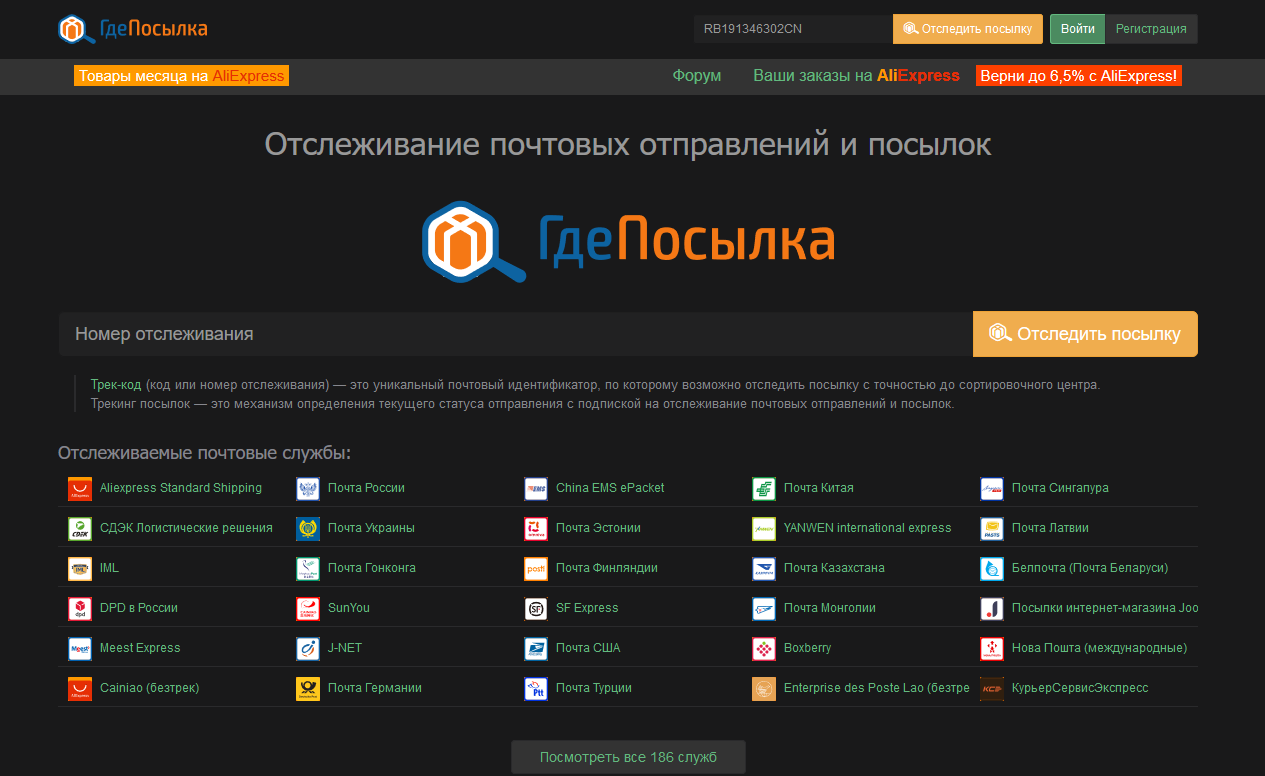This screenshot has height=776, width=1265.
Task: Click the Почта России carrier icon
Action: 308,489
